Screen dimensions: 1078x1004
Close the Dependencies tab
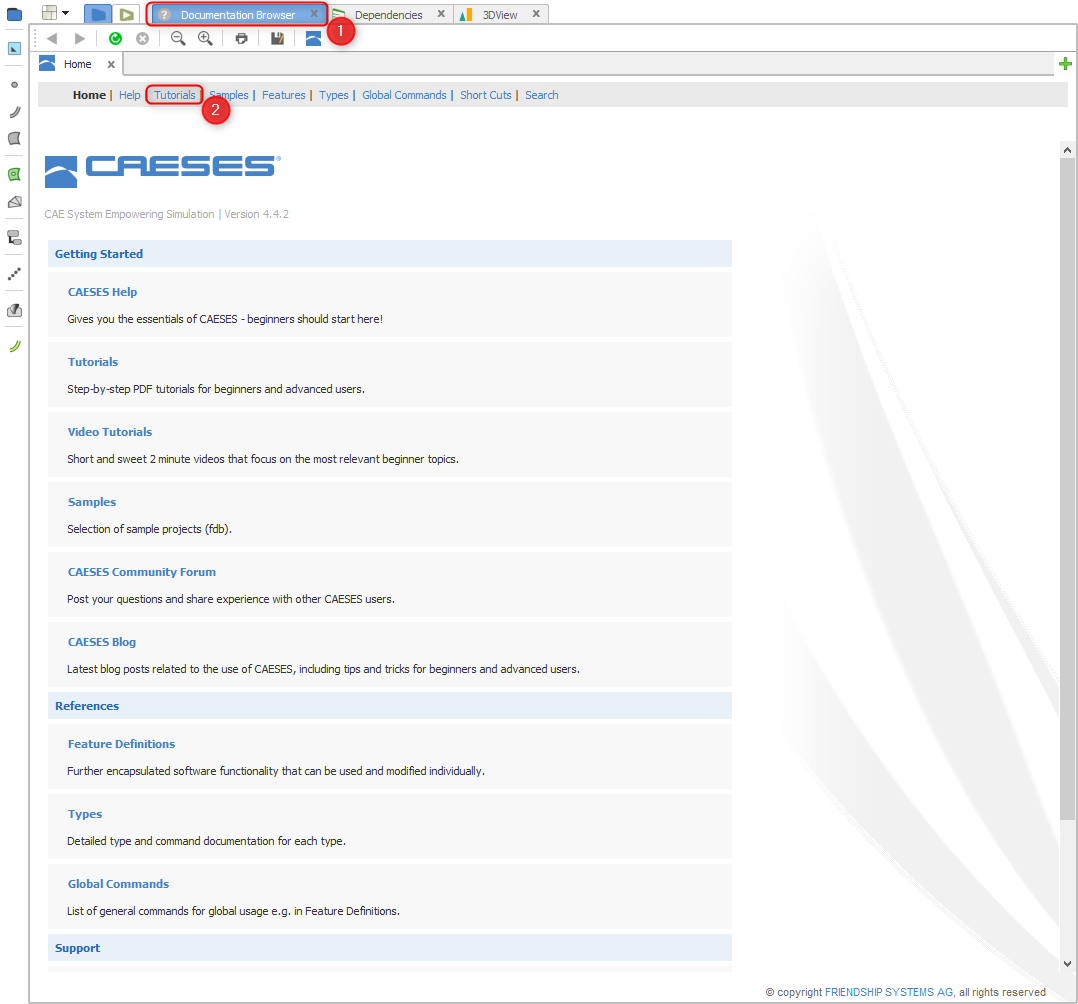pos(441,14)
